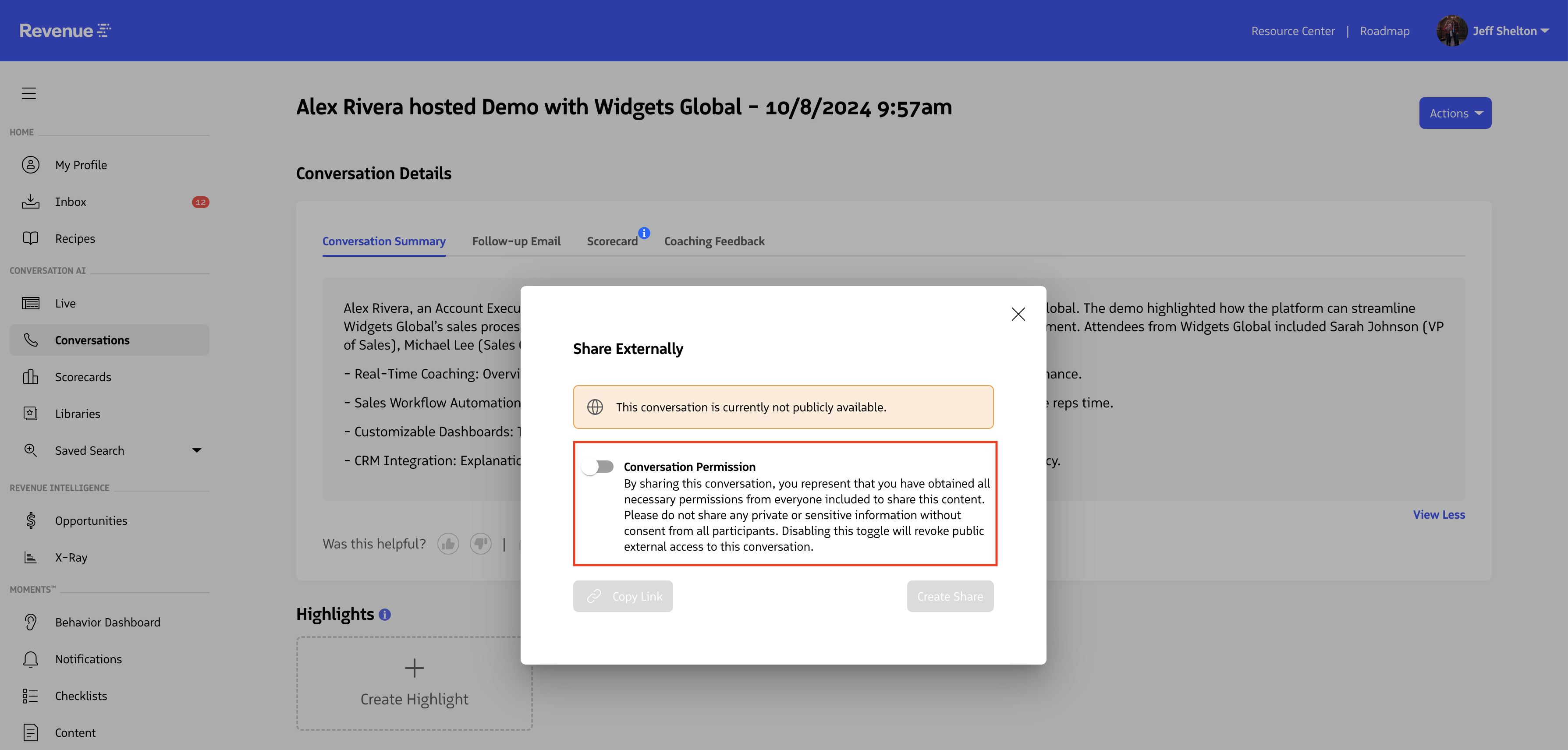Open the Actions dropdown
The image size is (1568, 750).
point(1455,113)
